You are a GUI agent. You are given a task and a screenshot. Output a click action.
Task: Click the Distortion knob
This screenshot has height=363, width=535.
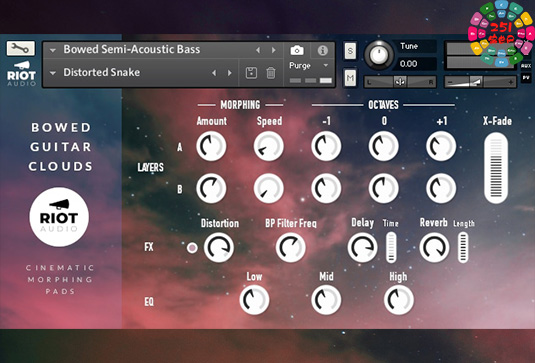(x=219, y=248)
